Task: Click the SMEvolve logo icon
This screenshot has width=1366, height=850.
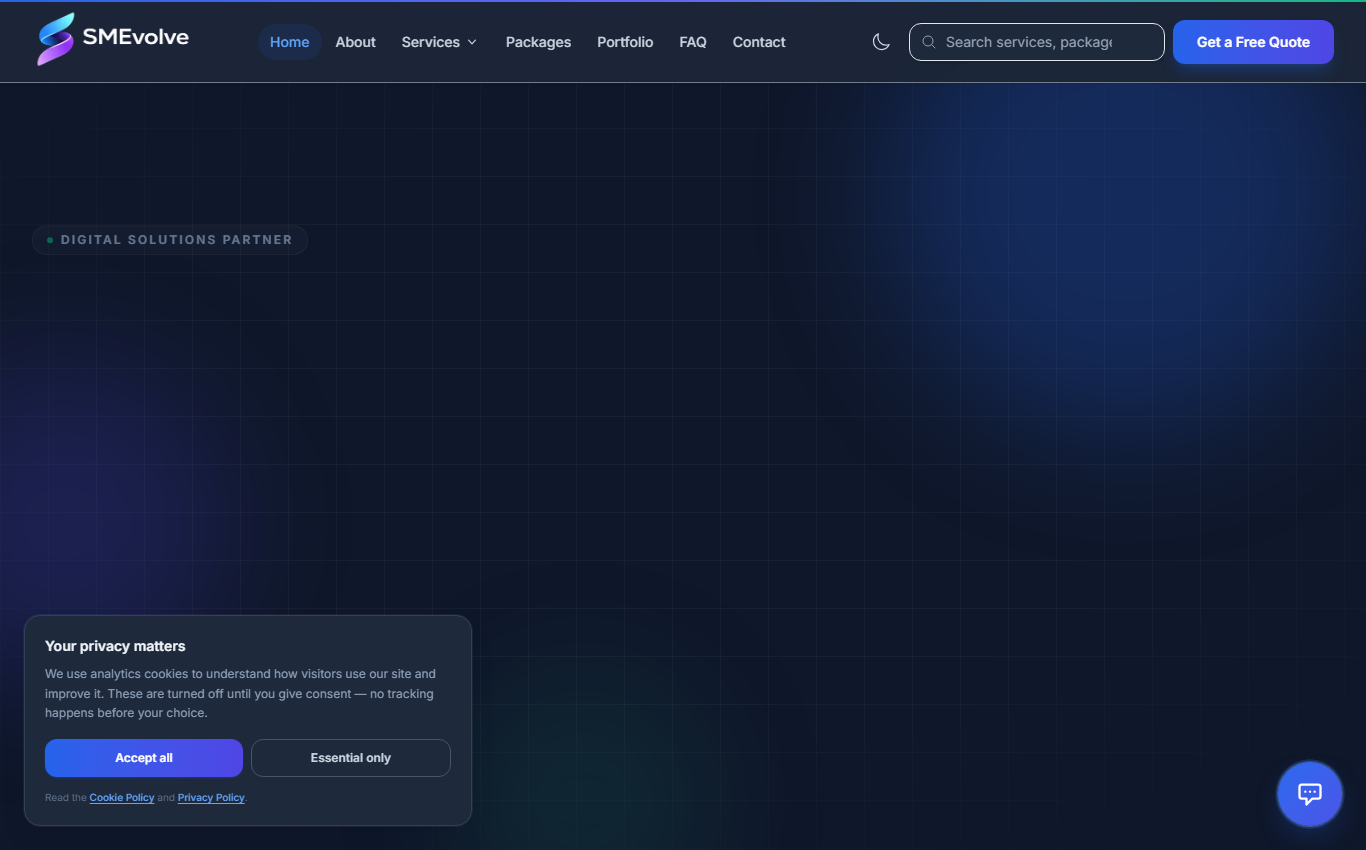Action: (x=56, y=40)
